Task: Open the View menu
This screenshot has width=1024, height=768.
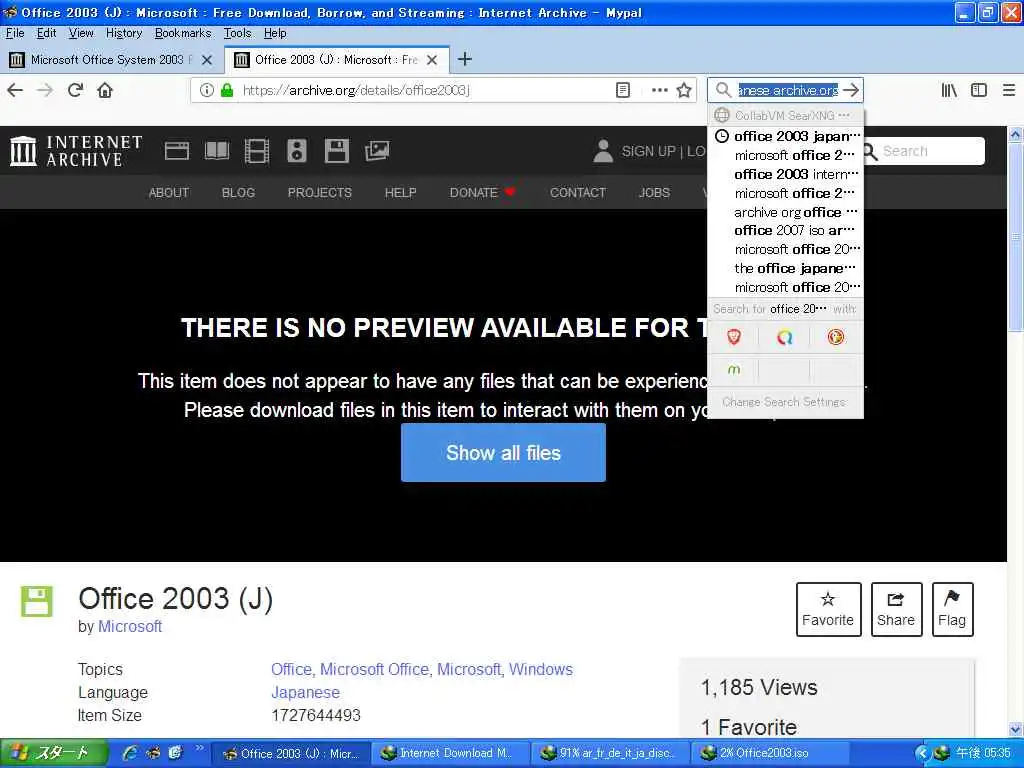Action: 81,33
